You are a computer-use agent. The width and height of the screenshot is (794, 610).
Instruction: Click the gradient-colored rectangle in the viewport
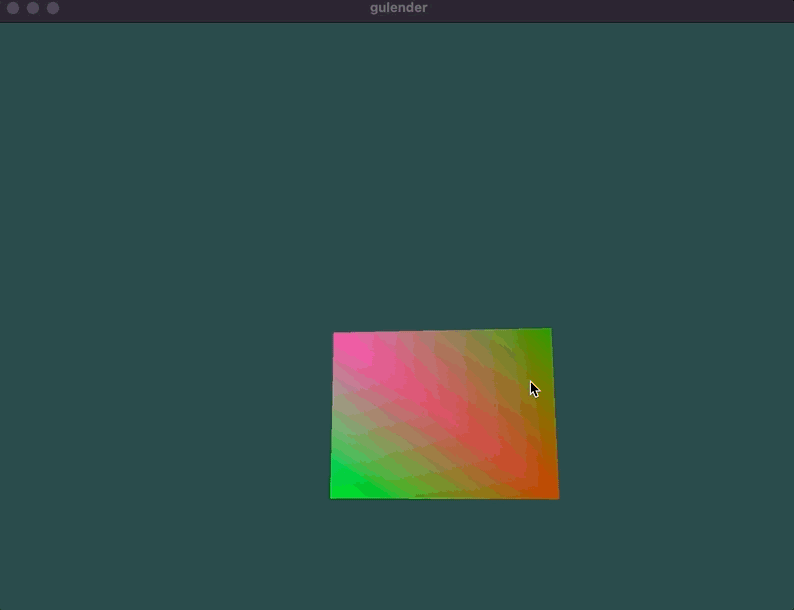[x=444, y=414]
